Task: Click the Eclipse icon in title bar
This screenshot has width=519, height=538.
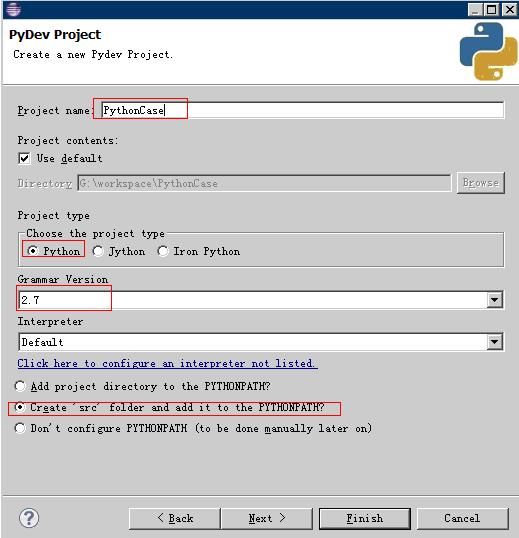Action: pos(13,9)
